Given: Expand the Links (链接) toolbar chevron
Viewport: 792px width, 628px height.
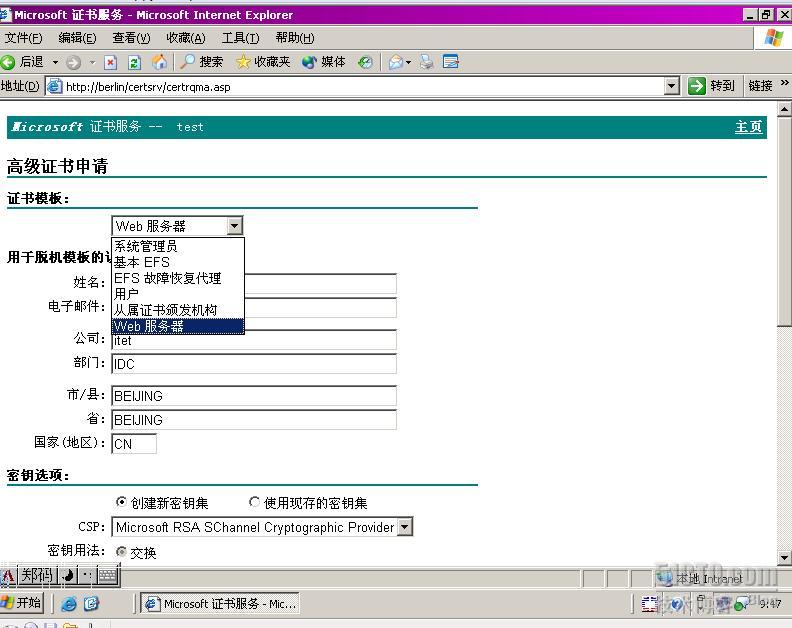Looking at the screenshot, I should [x=784, y=82].
